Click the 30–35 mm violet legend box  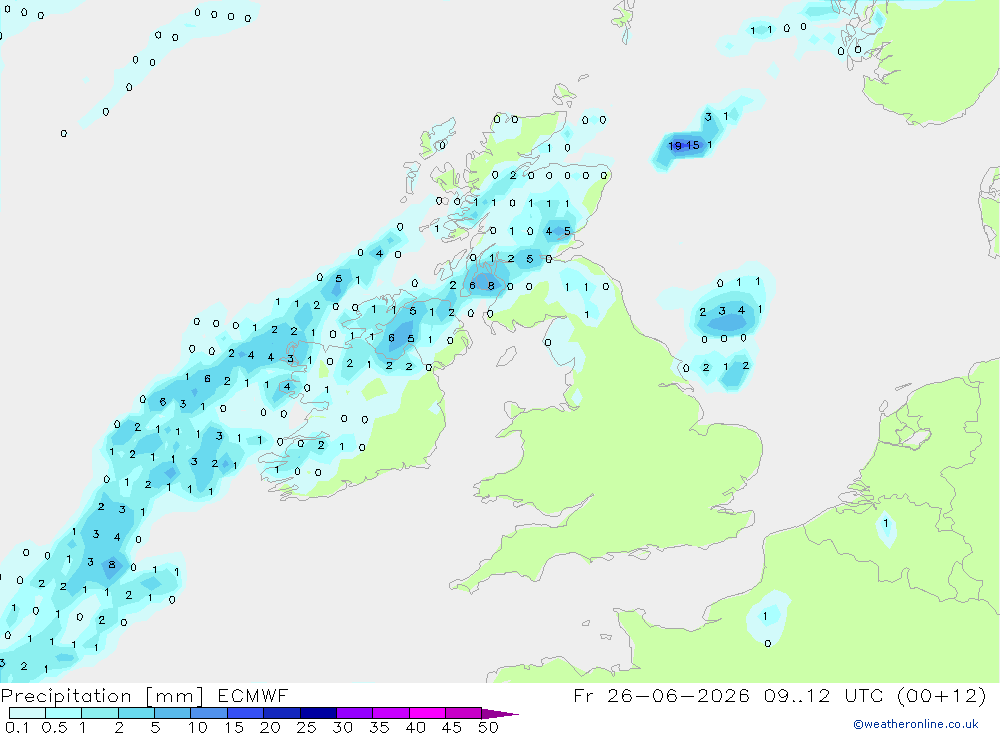[355, 713]
